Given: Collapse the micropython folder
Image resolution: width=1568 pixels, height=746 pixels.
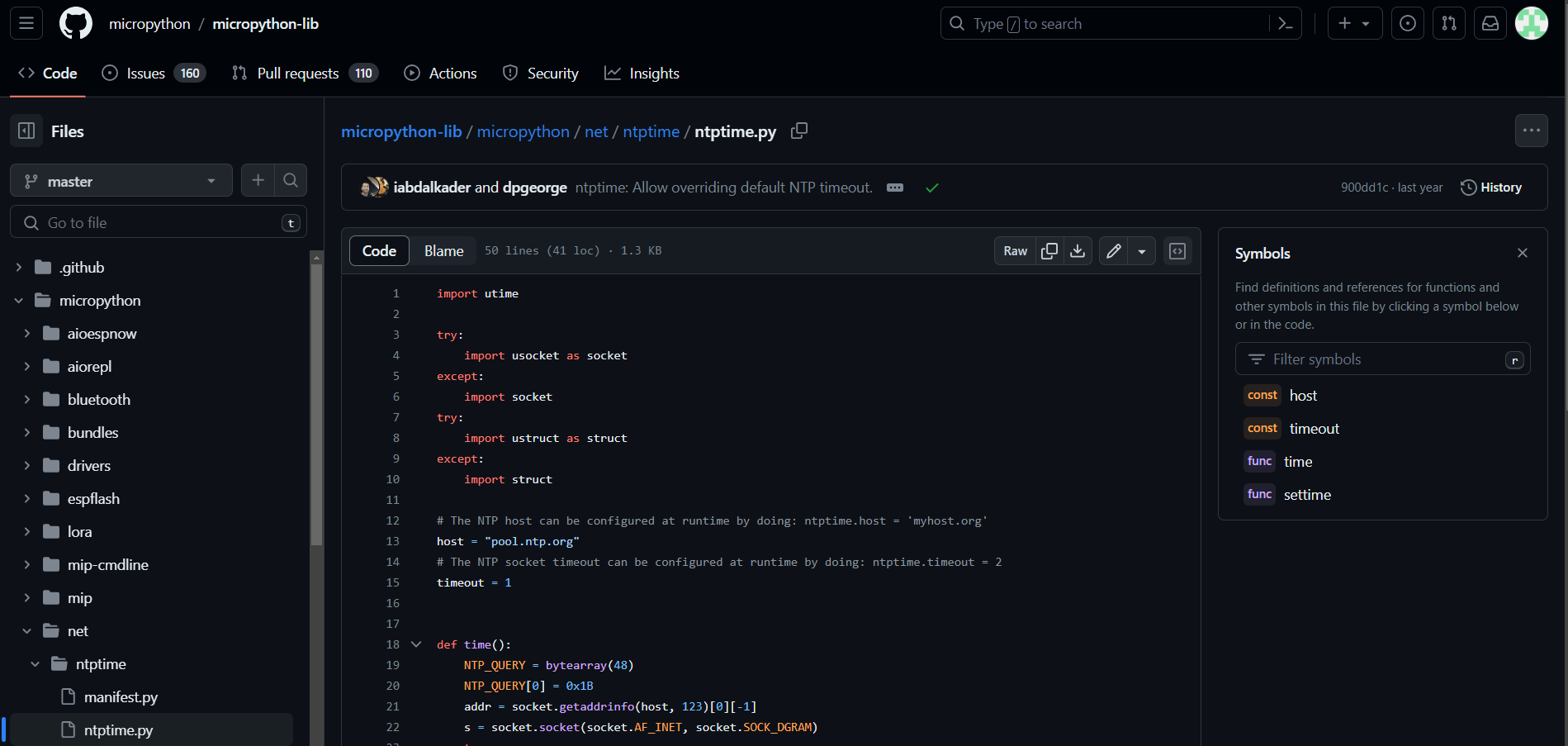Looking at the screenshot, I should point(19,301).
